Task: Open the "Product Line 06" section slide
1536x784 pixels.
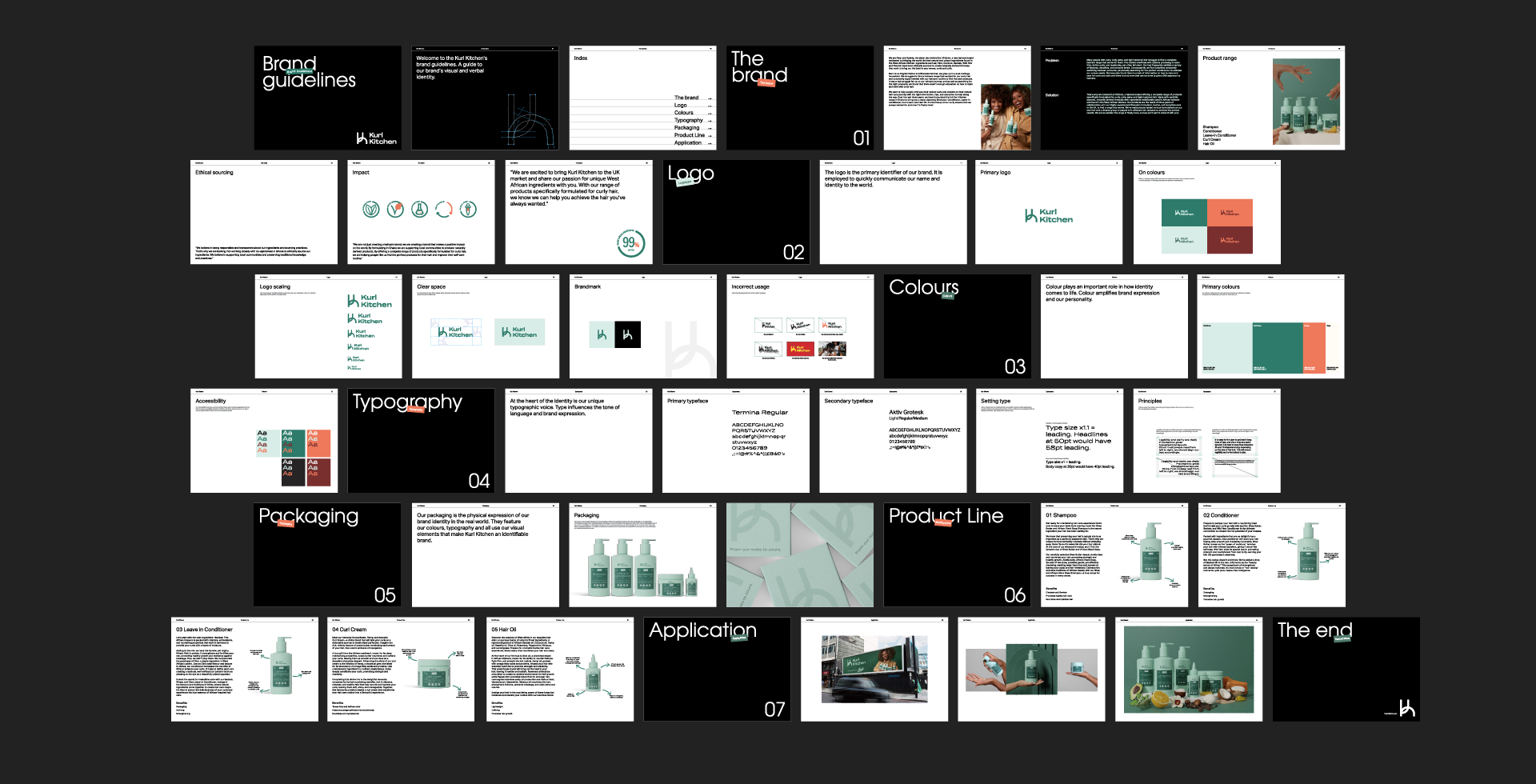Action: click(958, 555)
